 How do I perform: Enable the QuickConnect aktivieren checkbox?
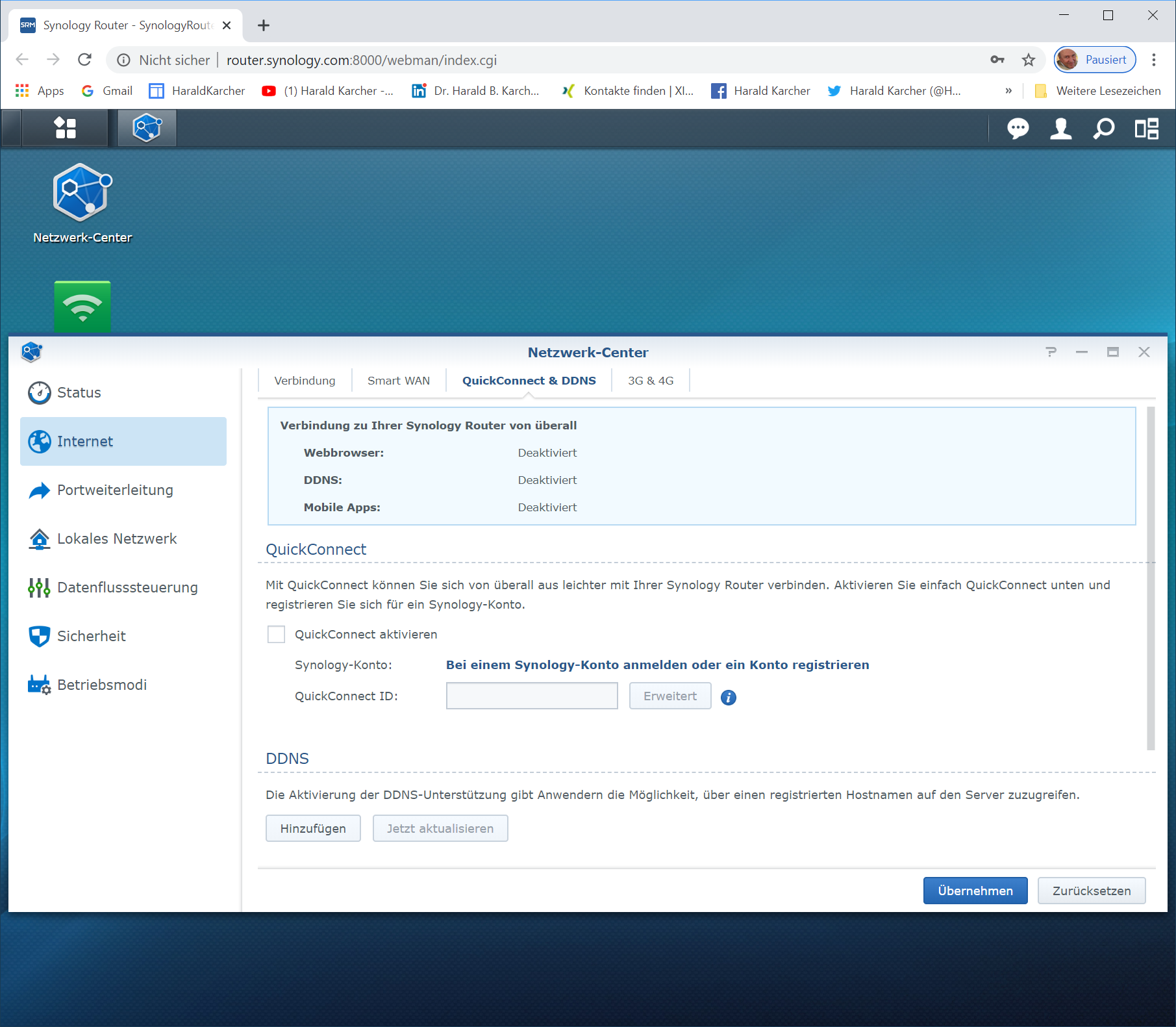point(277,635)
